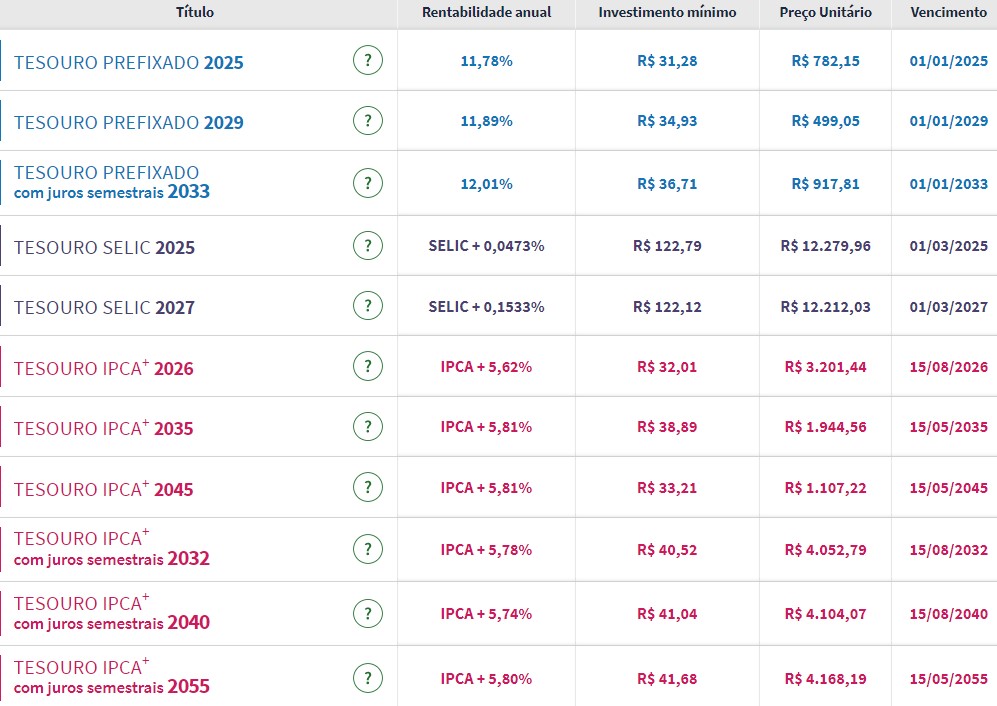Click the Rentabilidade anual column header
This screenshot has width=997, height=706.
point(486,13)
